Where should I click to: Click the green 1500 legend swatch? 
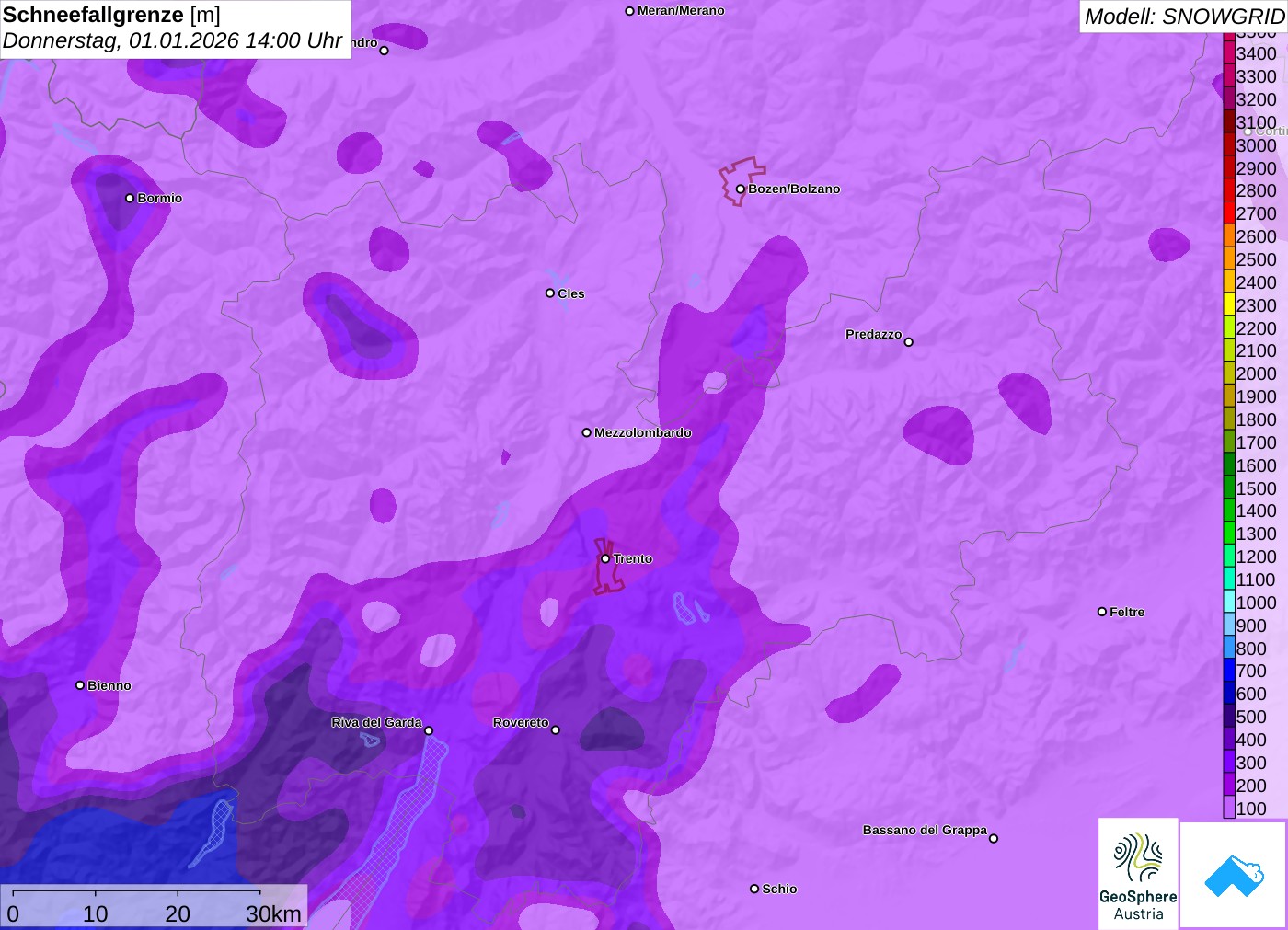point(1229,488)
